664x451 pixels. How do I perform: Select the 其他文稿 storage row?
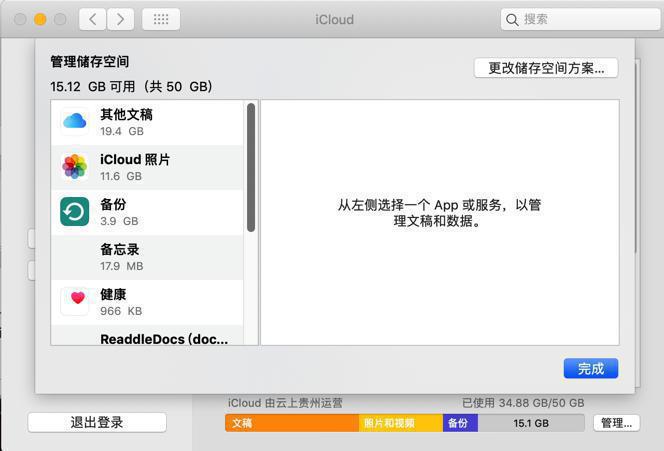pos(147,122)
